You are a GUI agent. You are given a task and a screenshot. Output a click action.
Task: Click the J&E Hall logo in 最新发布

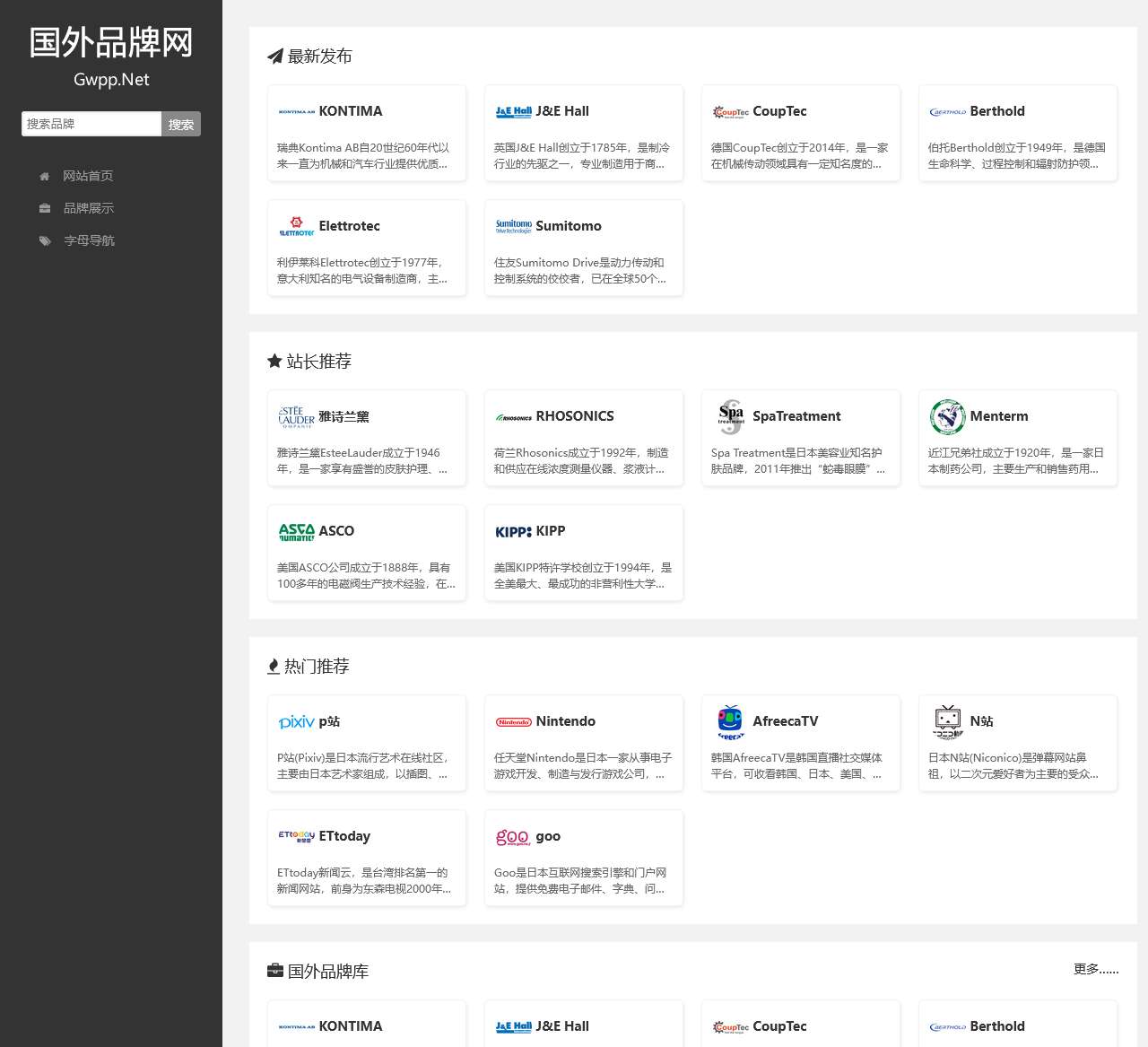pyautogui.click(x=514, y=112)
